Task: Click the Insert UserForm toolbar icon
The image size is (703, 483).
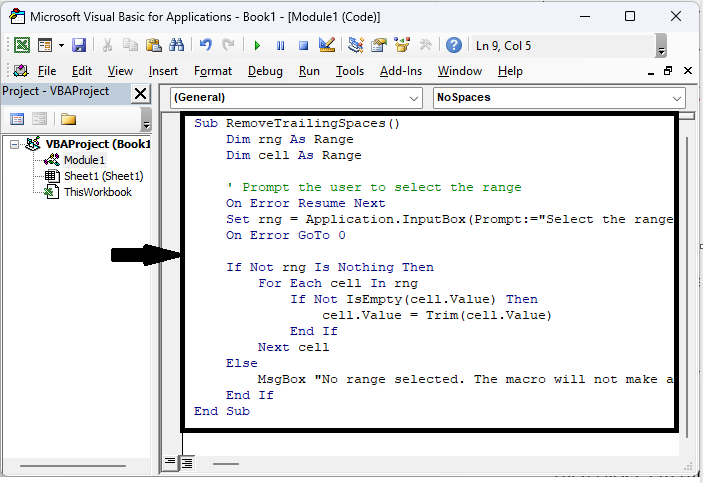Action: 45,45
